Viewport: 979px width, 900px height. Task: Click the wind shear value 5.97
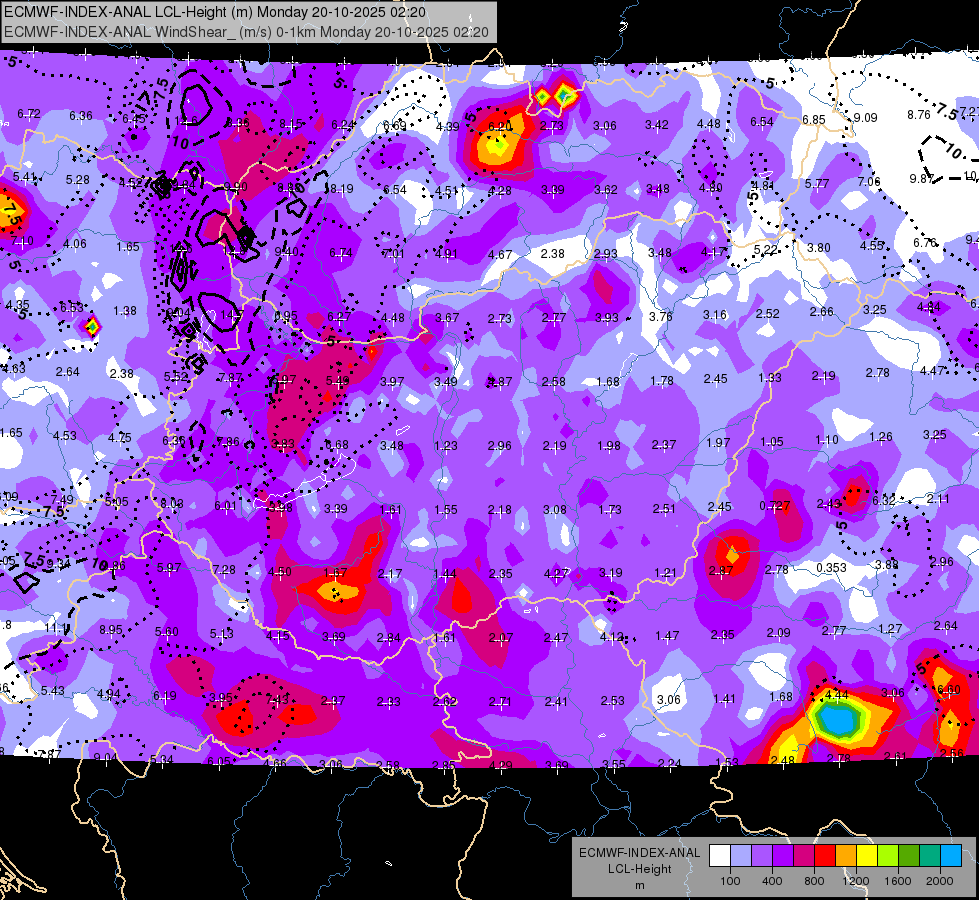(x=169, y=568)
